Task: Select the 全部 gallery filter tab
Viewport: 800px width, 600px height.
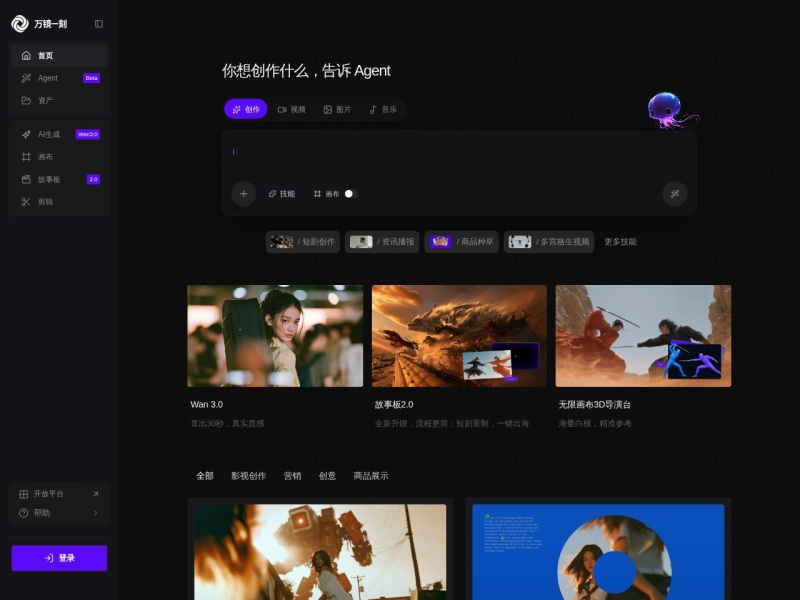Action: [x=205, y=476]
